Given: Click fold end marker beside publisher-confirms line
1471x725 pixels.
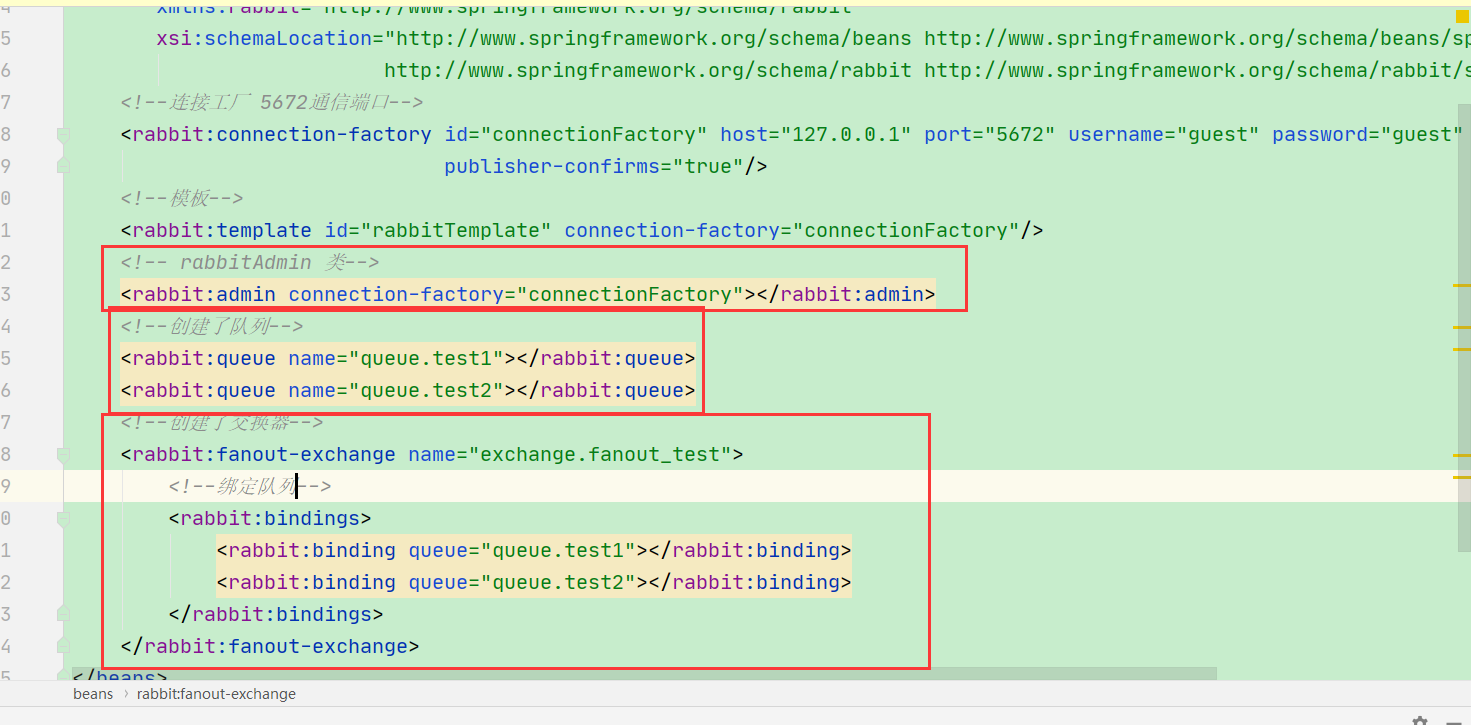Looking at the screenshot, I should (64, 166).
